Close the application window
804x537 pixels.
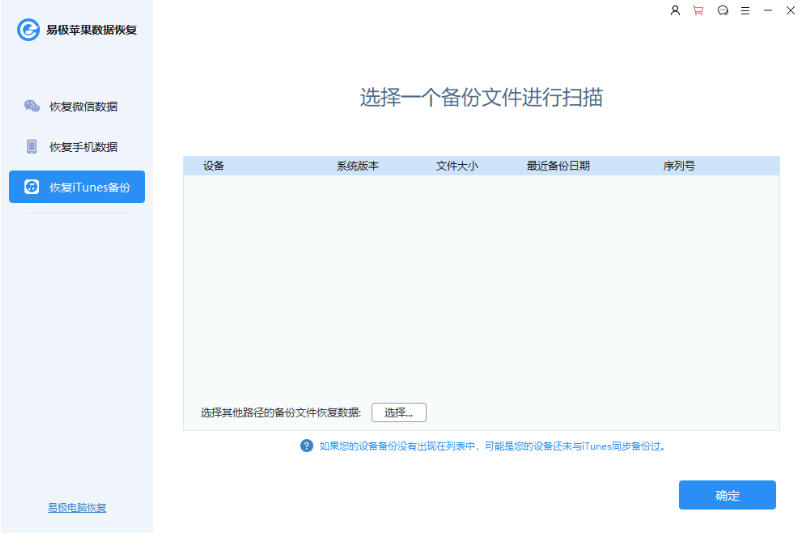tap(791, 10)
